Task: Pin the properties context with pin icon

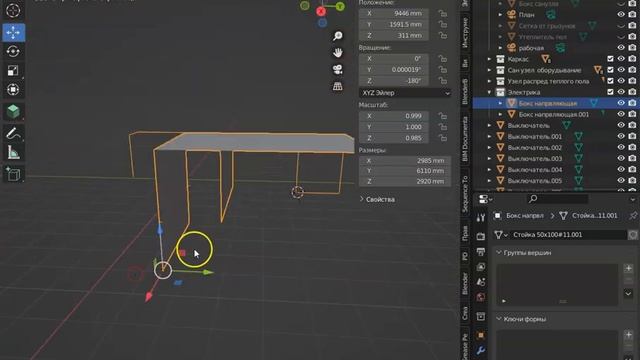Action: click(633, 216)
